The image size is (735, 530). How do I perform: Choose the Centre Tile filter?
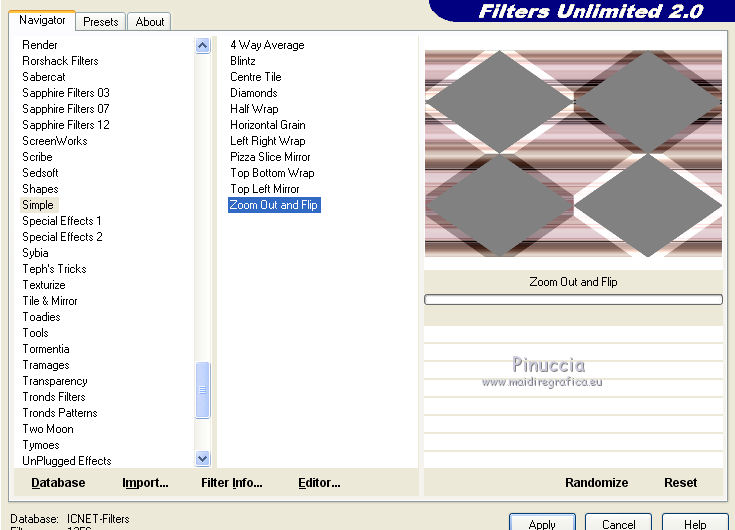point(255,77)
